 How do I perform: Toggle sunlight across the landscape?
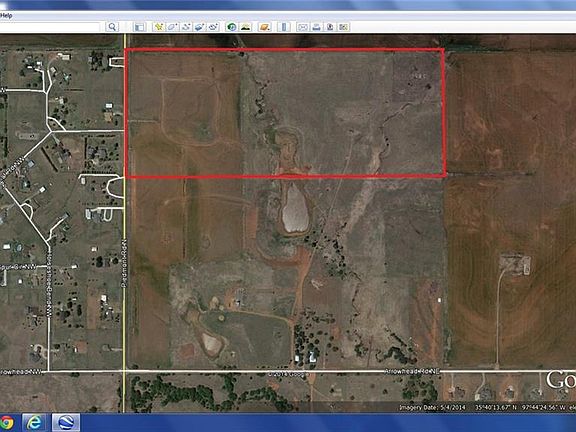click(245, 27)
